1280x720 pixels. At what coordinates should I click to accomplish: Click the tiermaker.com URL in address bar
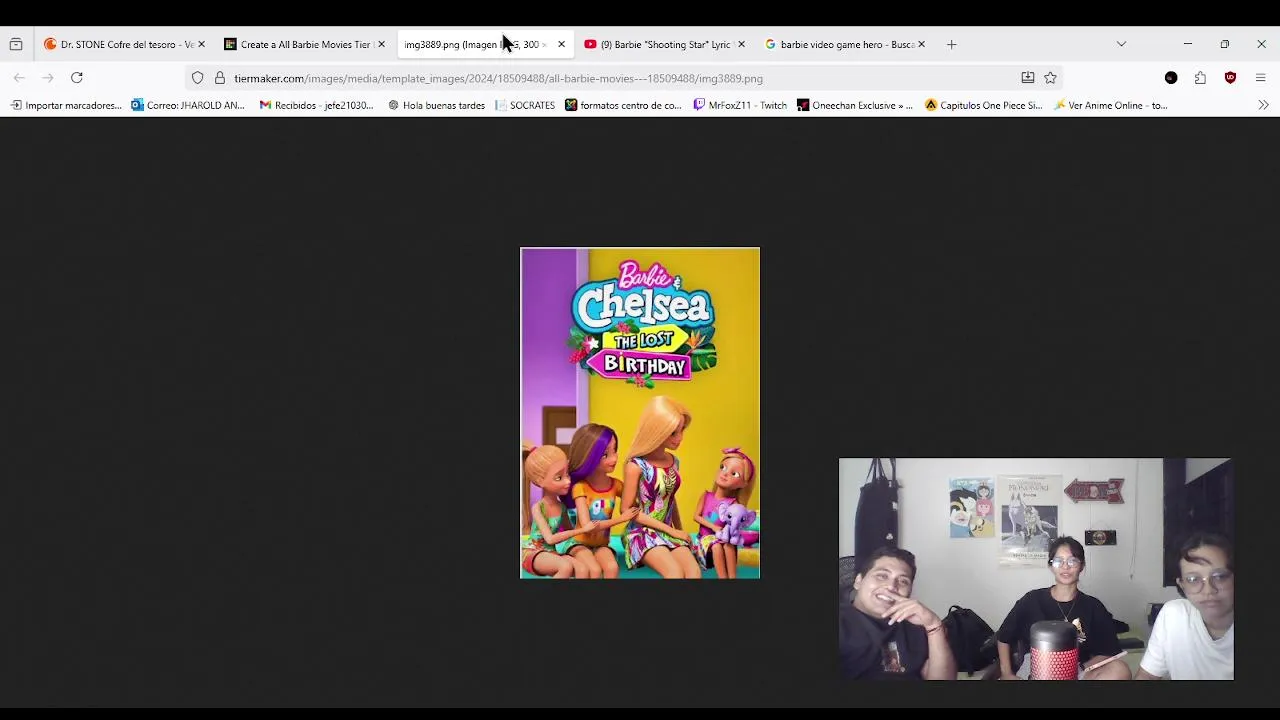498,78
